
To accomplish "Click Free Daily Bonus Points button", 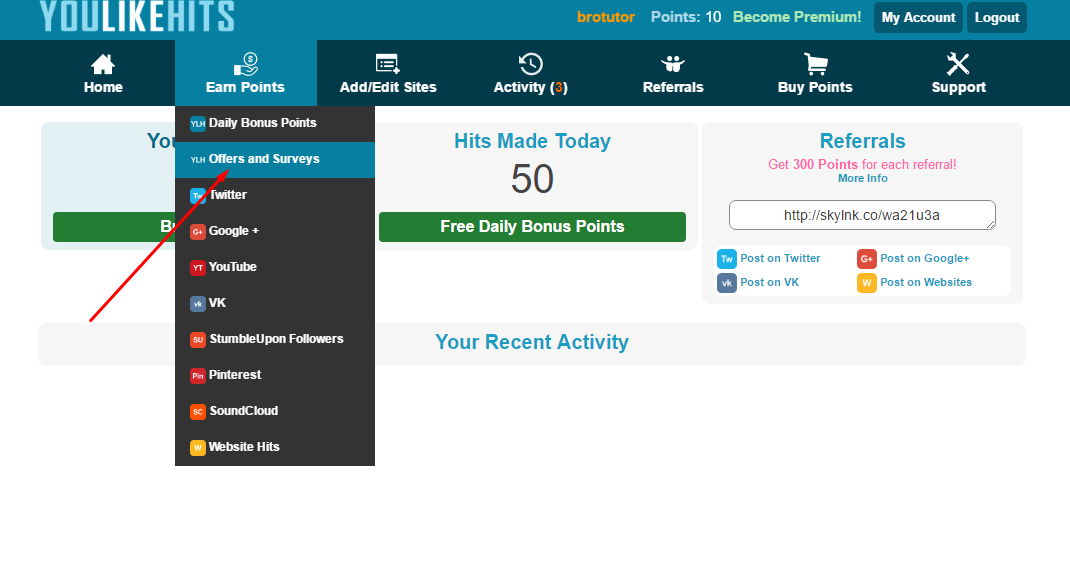I will pyautogui.click(x=532, y=227).
